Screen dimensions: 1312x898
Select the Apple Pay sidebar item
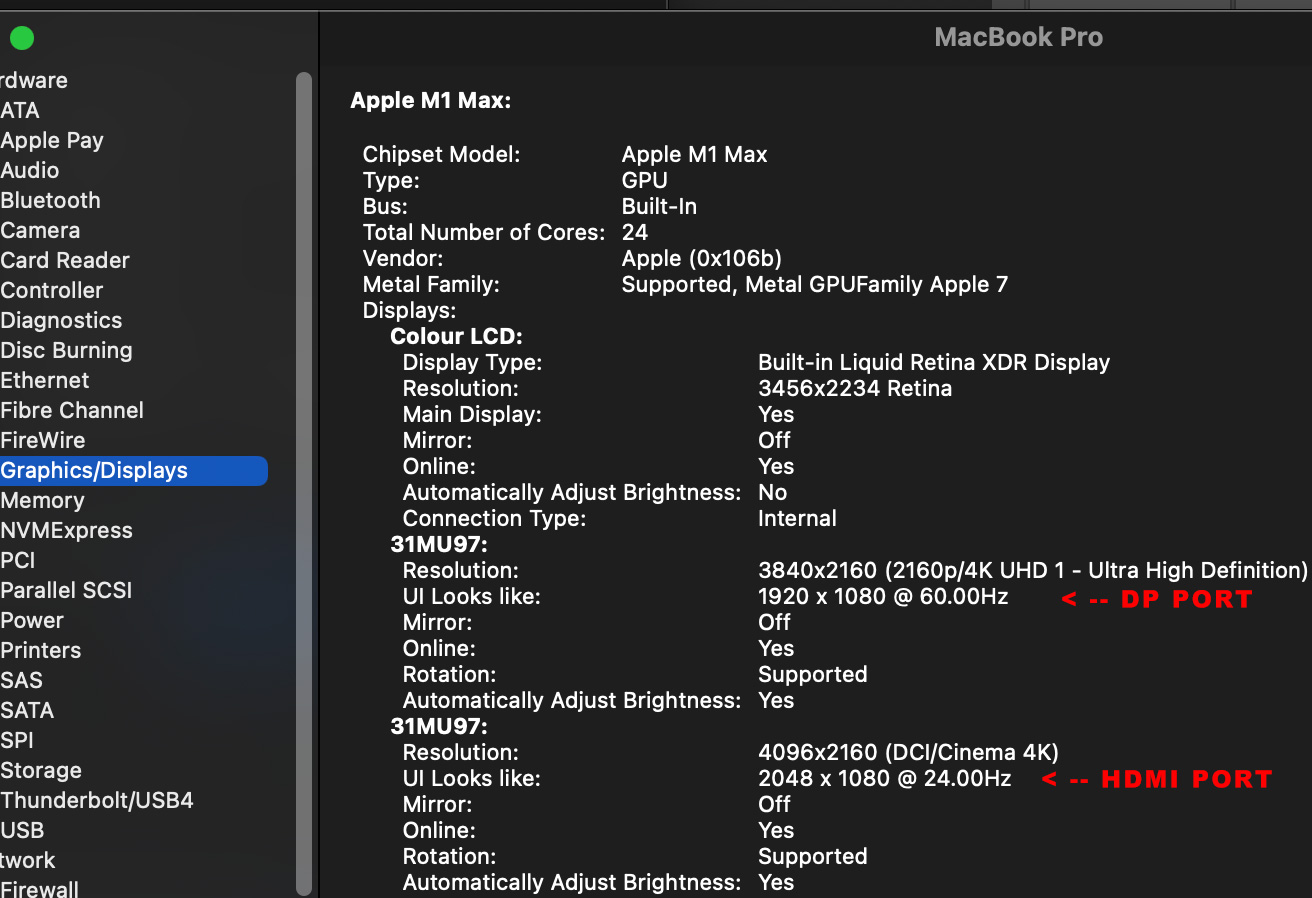coord(52,141)
